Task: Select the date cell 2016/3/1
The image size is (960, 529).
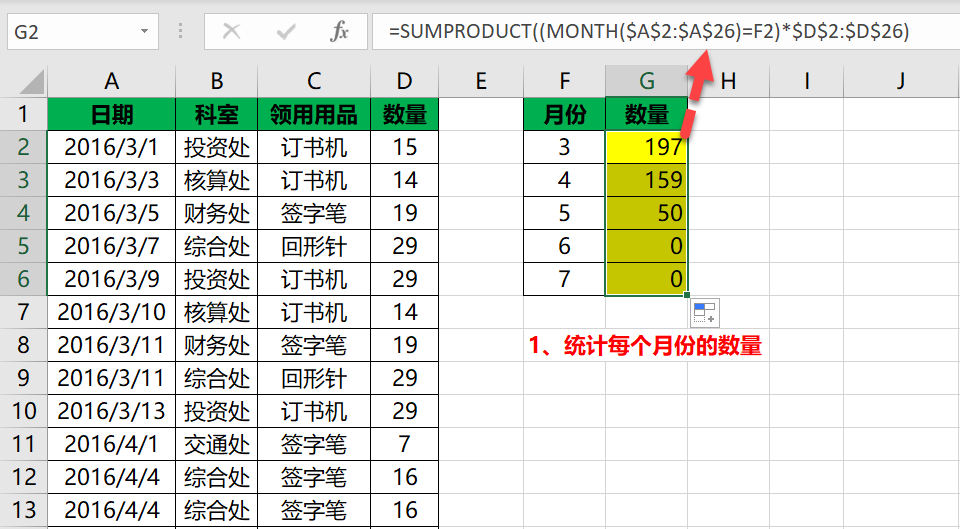Action: pos(111,147)
